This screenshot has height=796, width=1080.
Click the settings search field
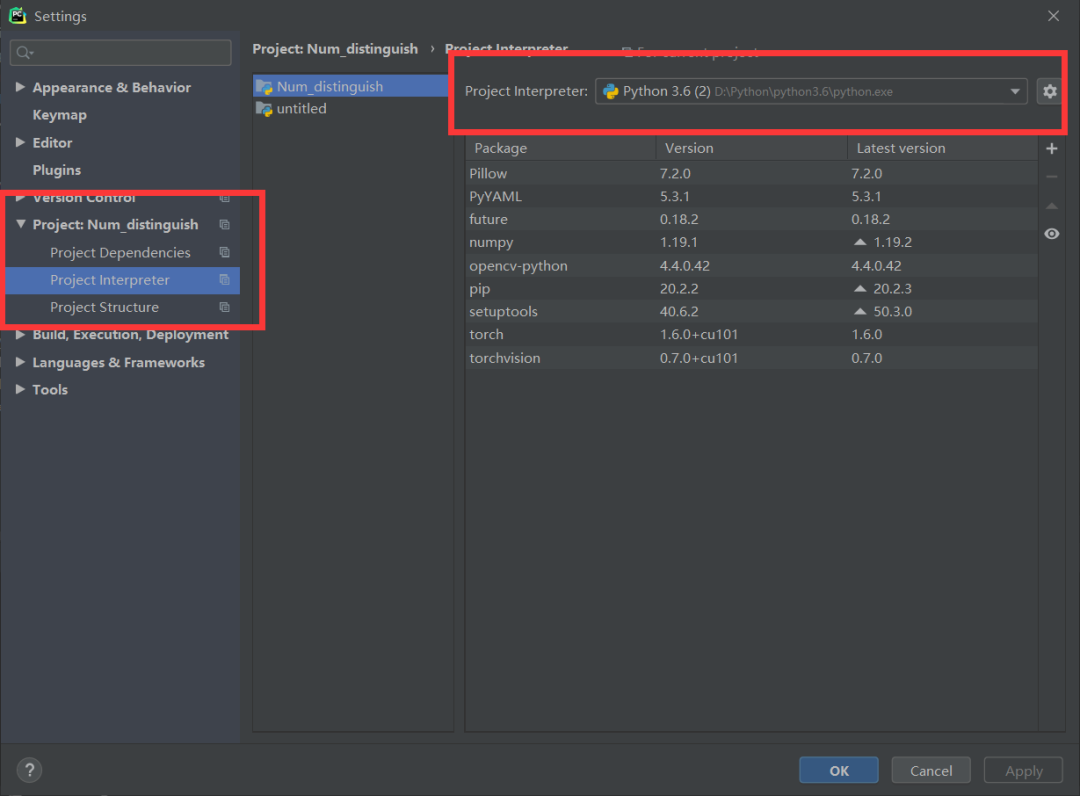pyautogui.click(x=121, y=53)
